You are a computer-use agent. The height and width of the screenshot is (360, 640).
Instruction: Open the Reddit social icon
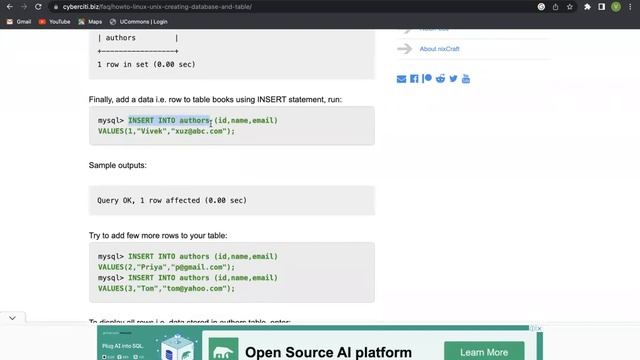440,78
